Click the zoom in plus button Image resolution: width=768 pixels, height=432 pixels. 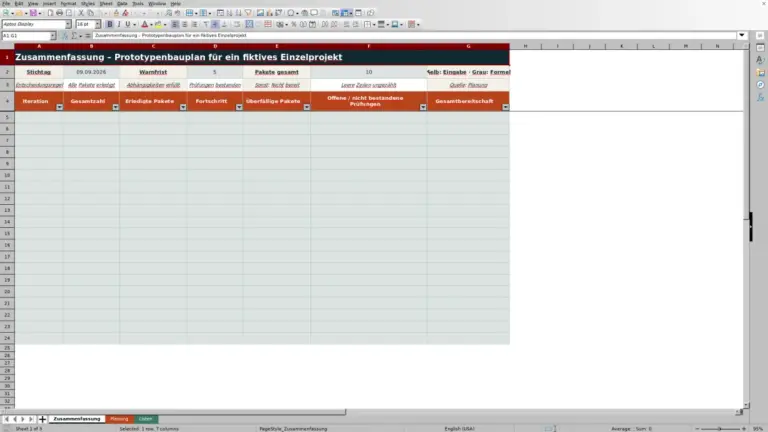pos(744,429)
